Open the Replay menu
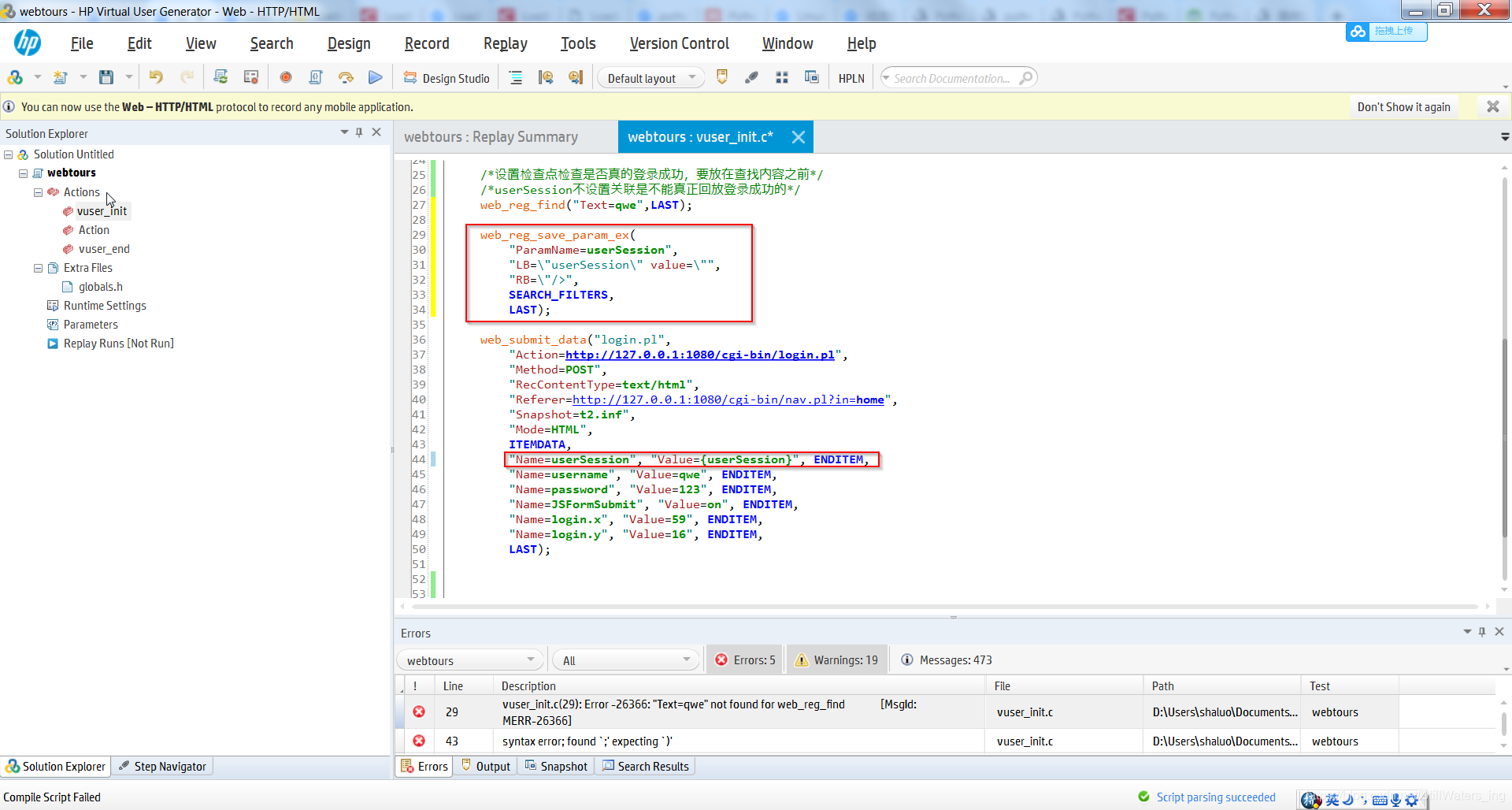The width and height of the screenshot is (1512, 810). point(506,43)
